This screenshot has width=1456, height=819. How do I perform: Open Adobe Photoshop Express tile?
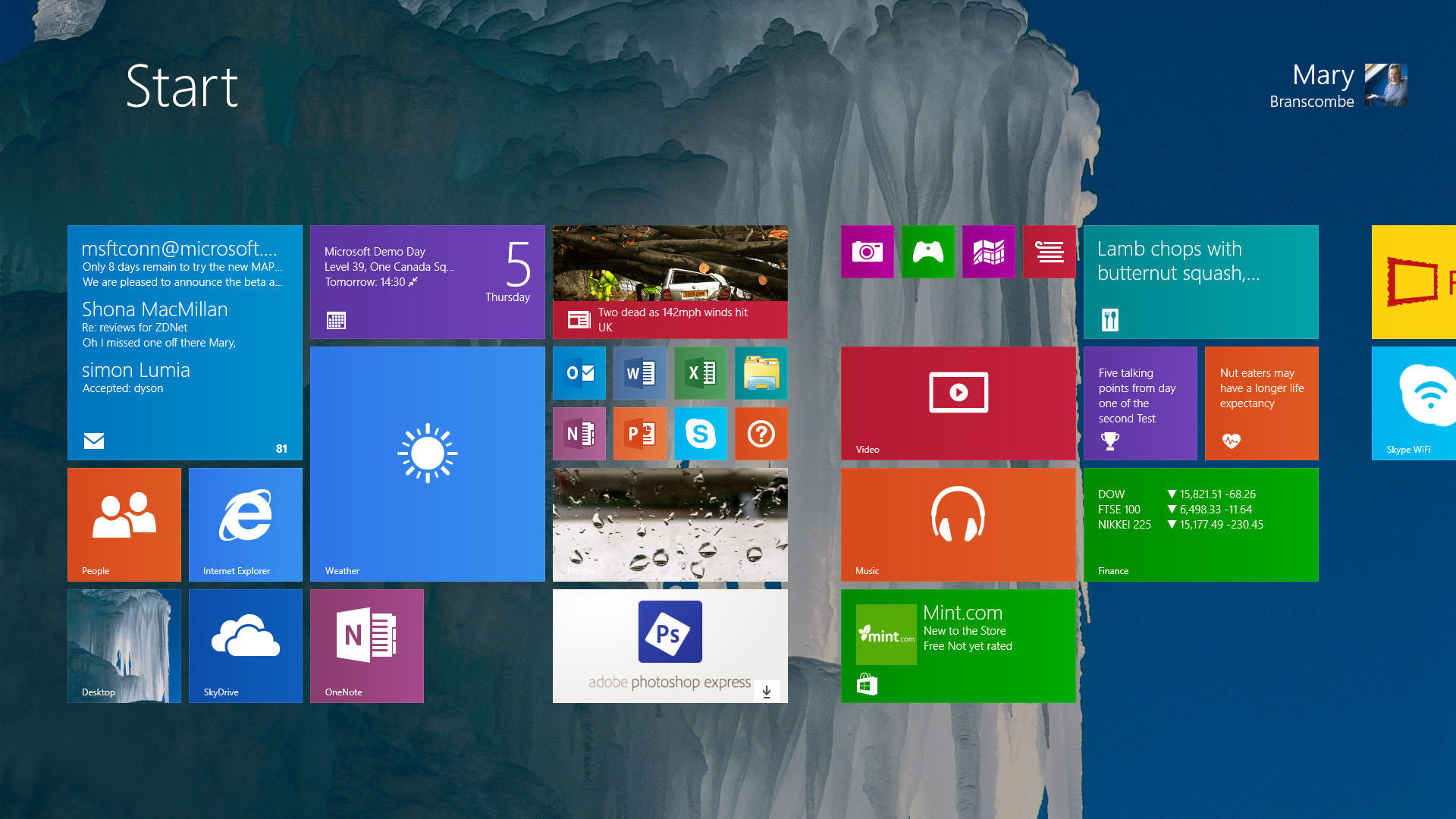pyautogui.click(x=668, y=645)
